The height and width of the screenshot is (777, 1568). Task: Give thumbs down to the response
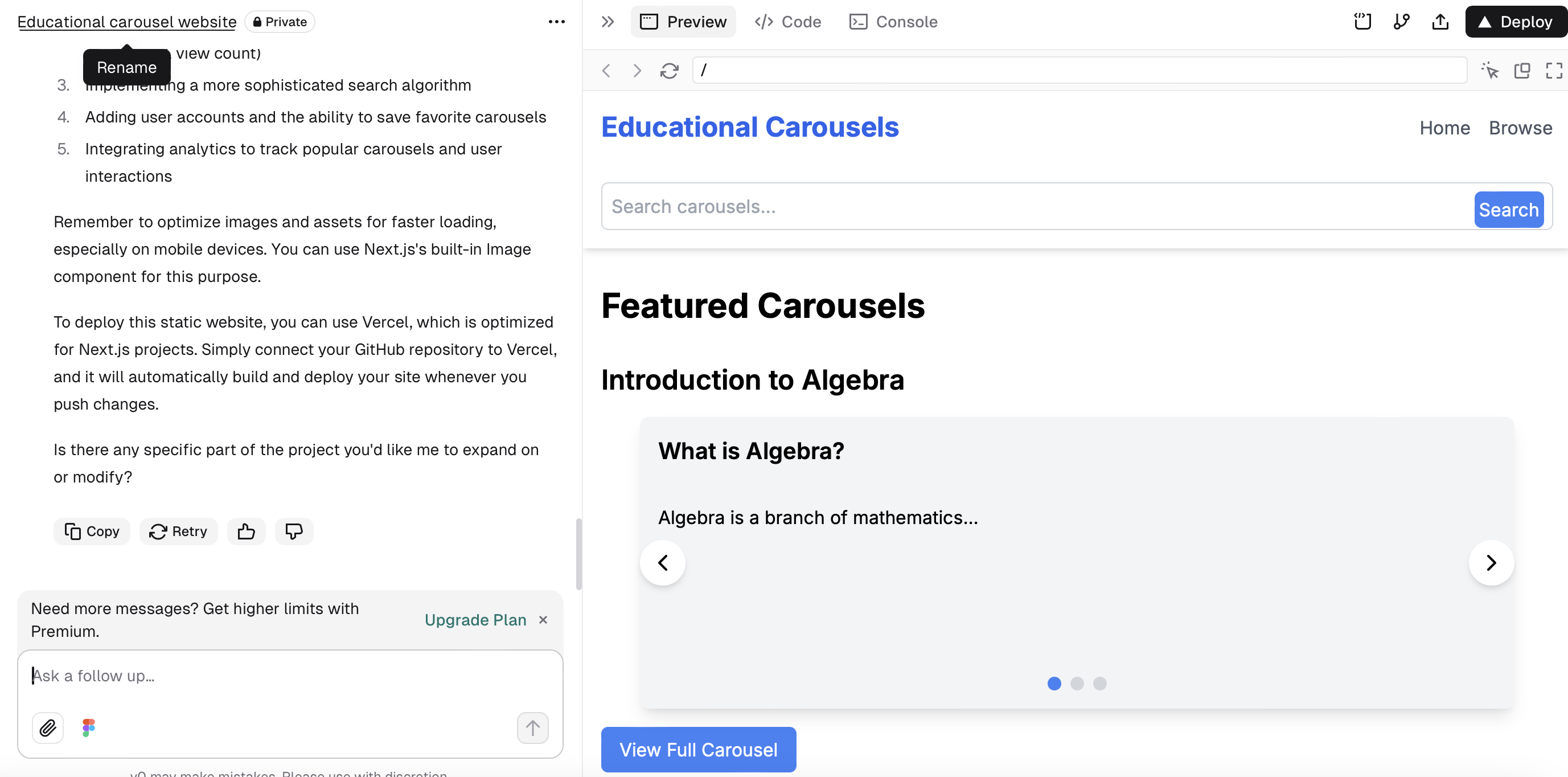294,531
